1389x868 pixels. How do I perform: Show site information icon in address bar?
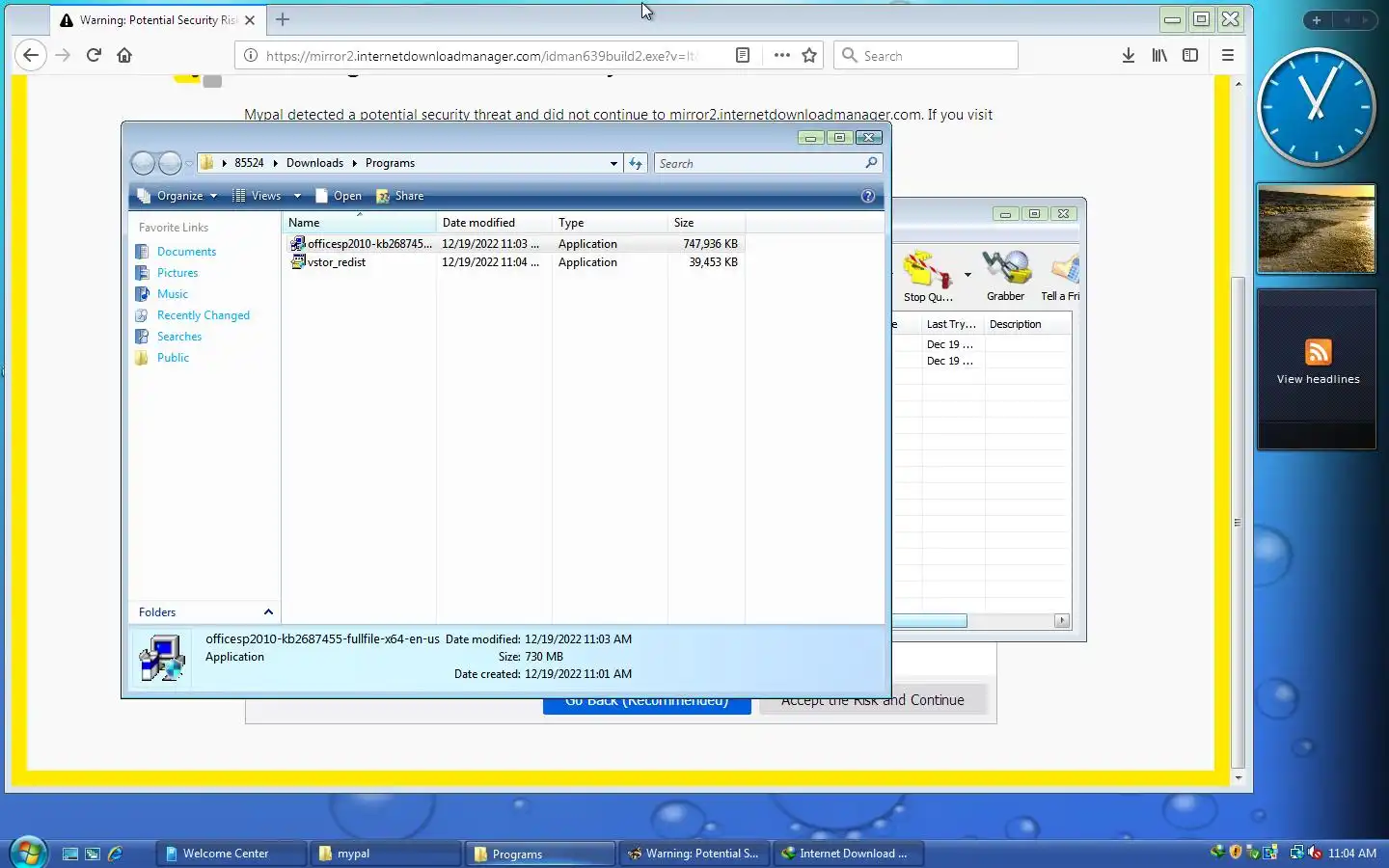pos(250,55)
